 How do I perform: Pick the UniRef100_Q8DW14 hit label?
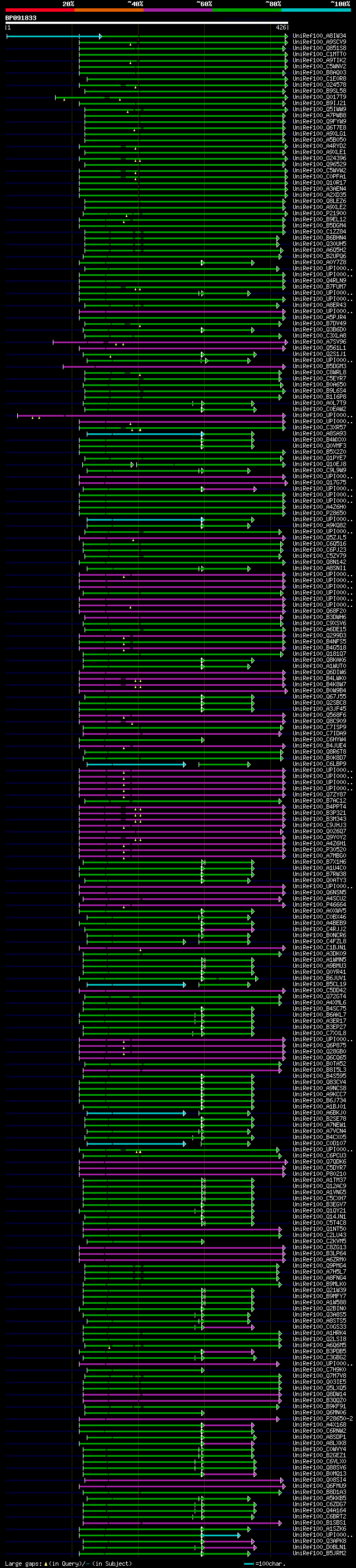coord(319,1394)
